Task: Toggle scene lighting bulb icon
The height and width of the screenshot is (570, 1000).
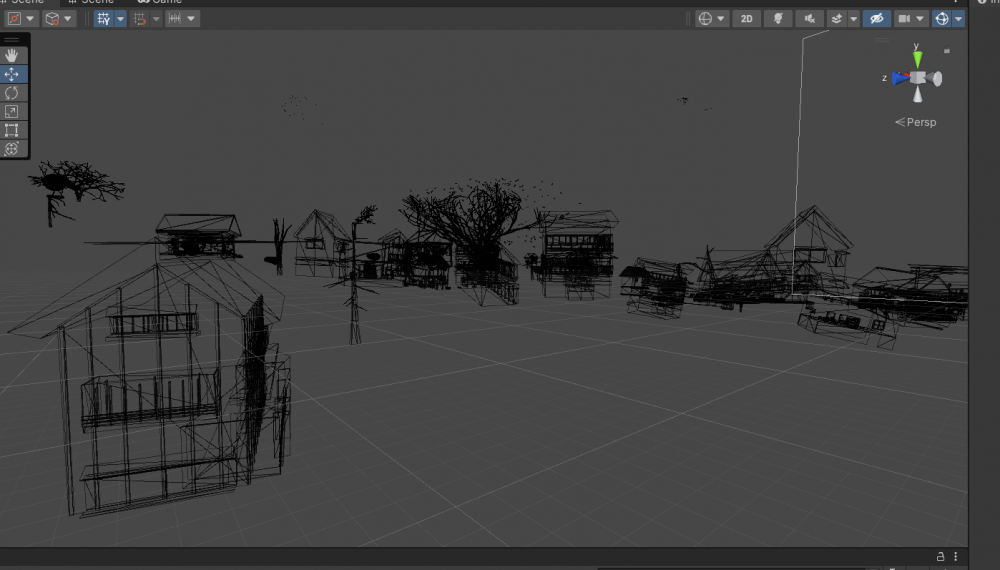Action: [778, 18]
